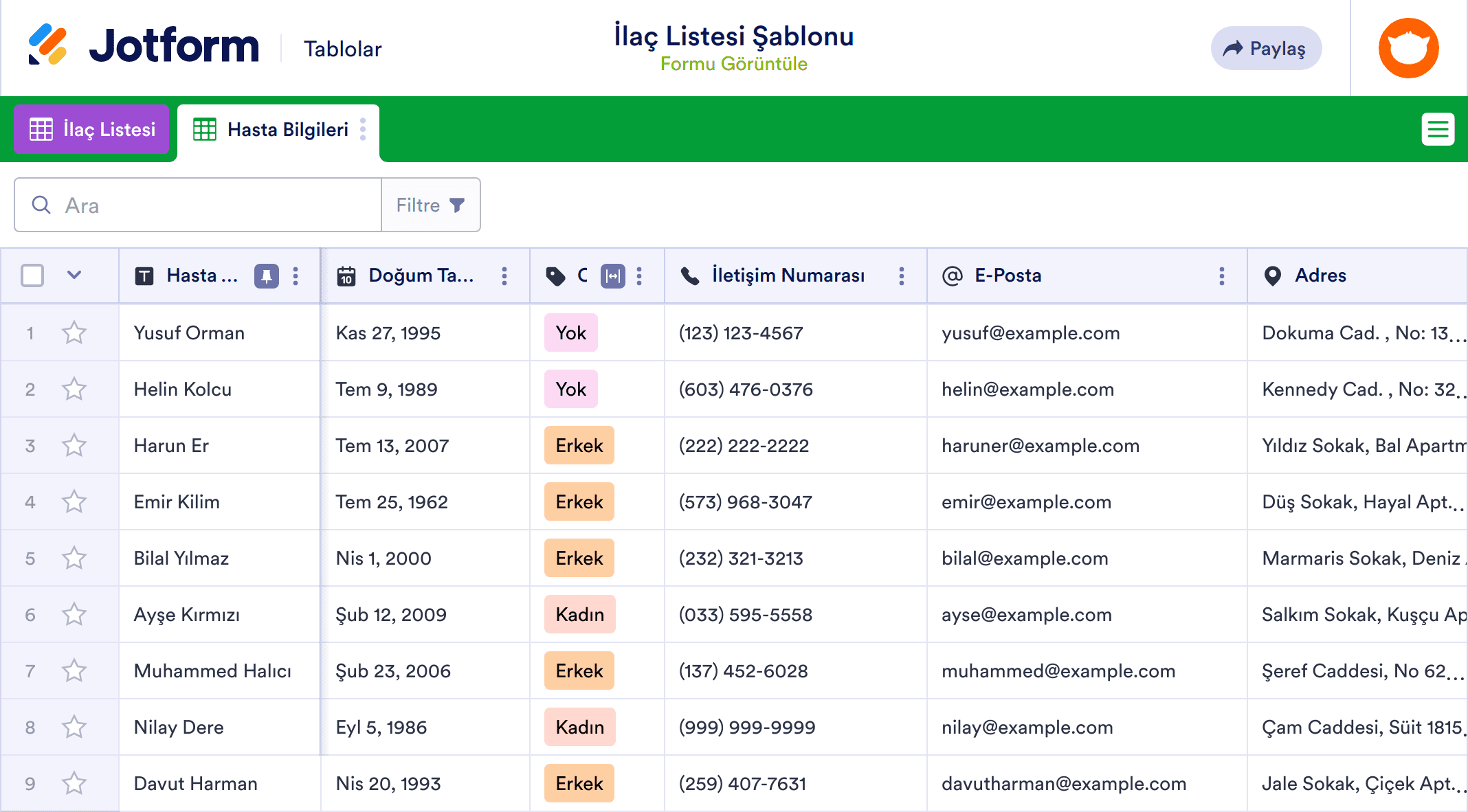Select the Hasta Bilgileri tab
Image resolution: width=1468 pixels, height=812 pixels.
pos(278,131)
